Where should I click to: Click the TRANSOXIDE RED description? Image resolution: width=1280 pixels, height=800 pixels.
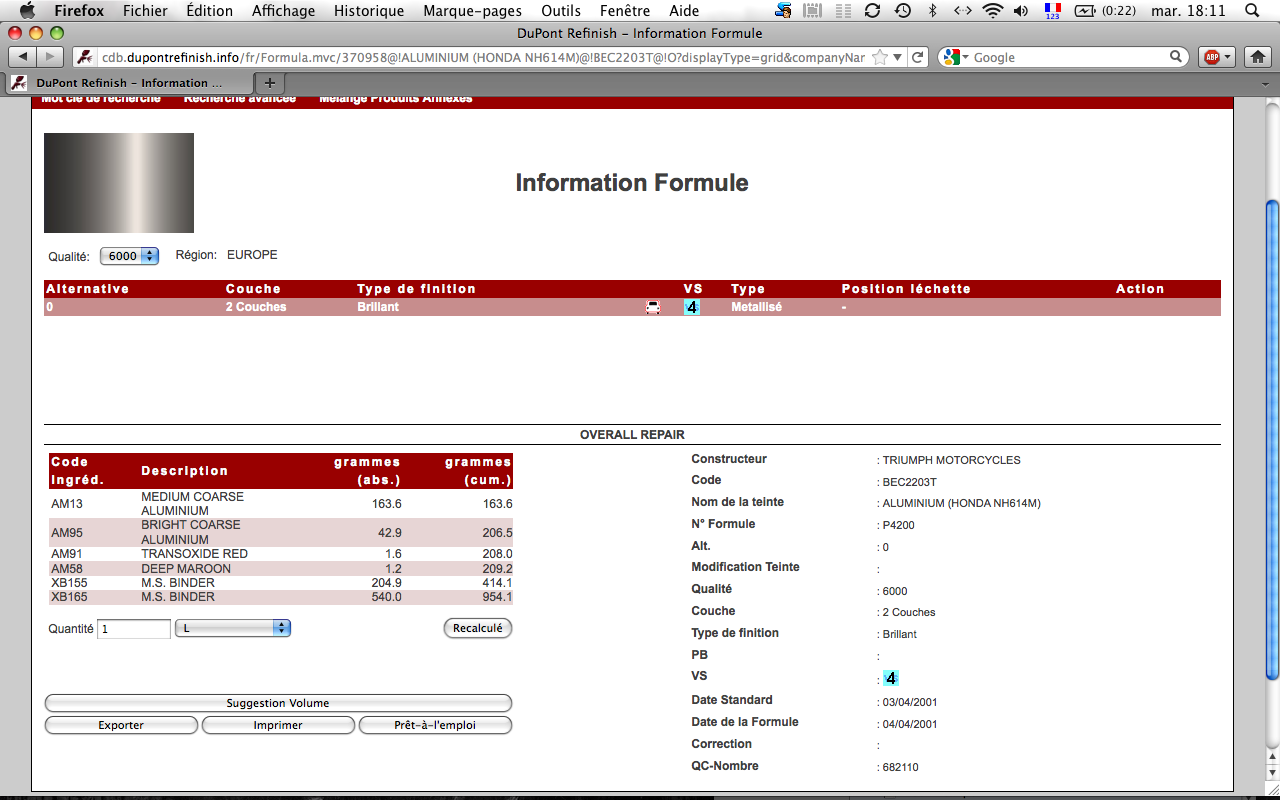[x=194, y=554]
